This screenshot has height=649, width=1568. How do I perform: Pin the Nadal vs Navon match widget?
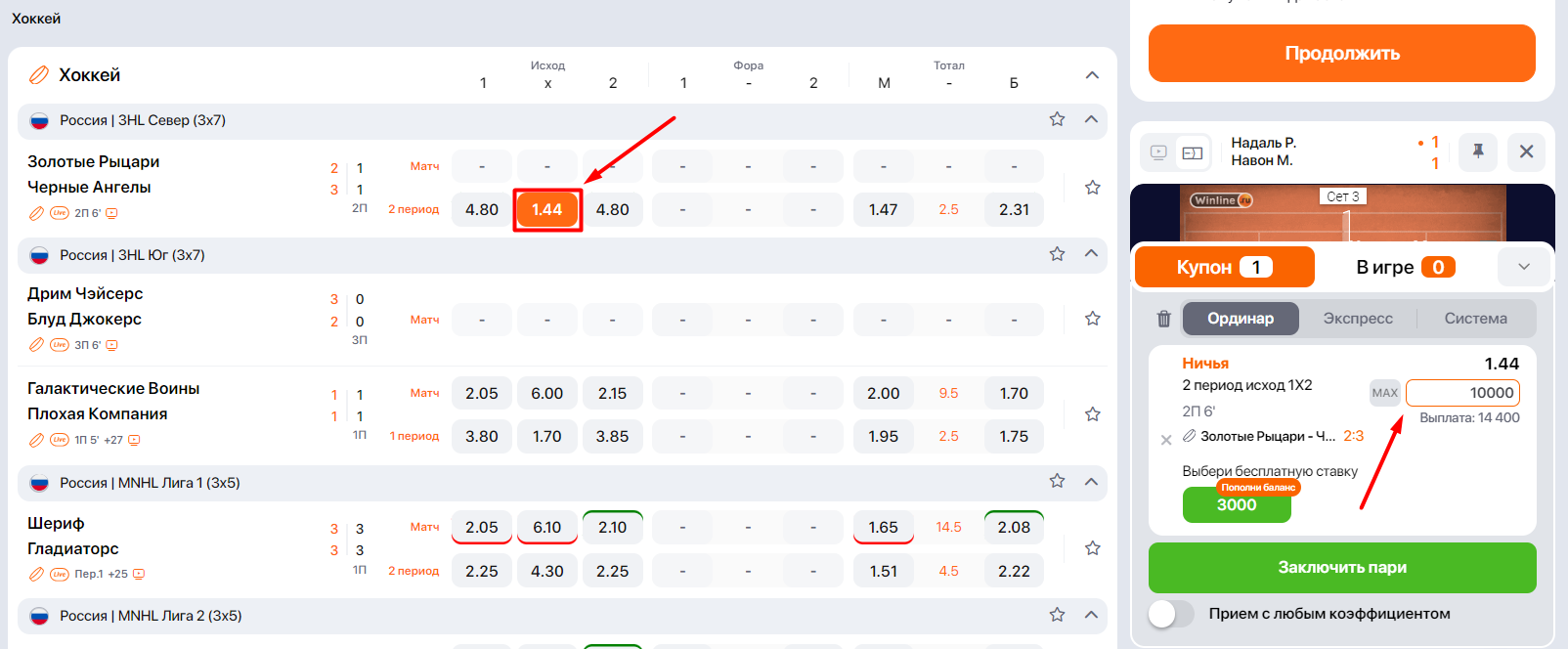tap(1477, 151)
